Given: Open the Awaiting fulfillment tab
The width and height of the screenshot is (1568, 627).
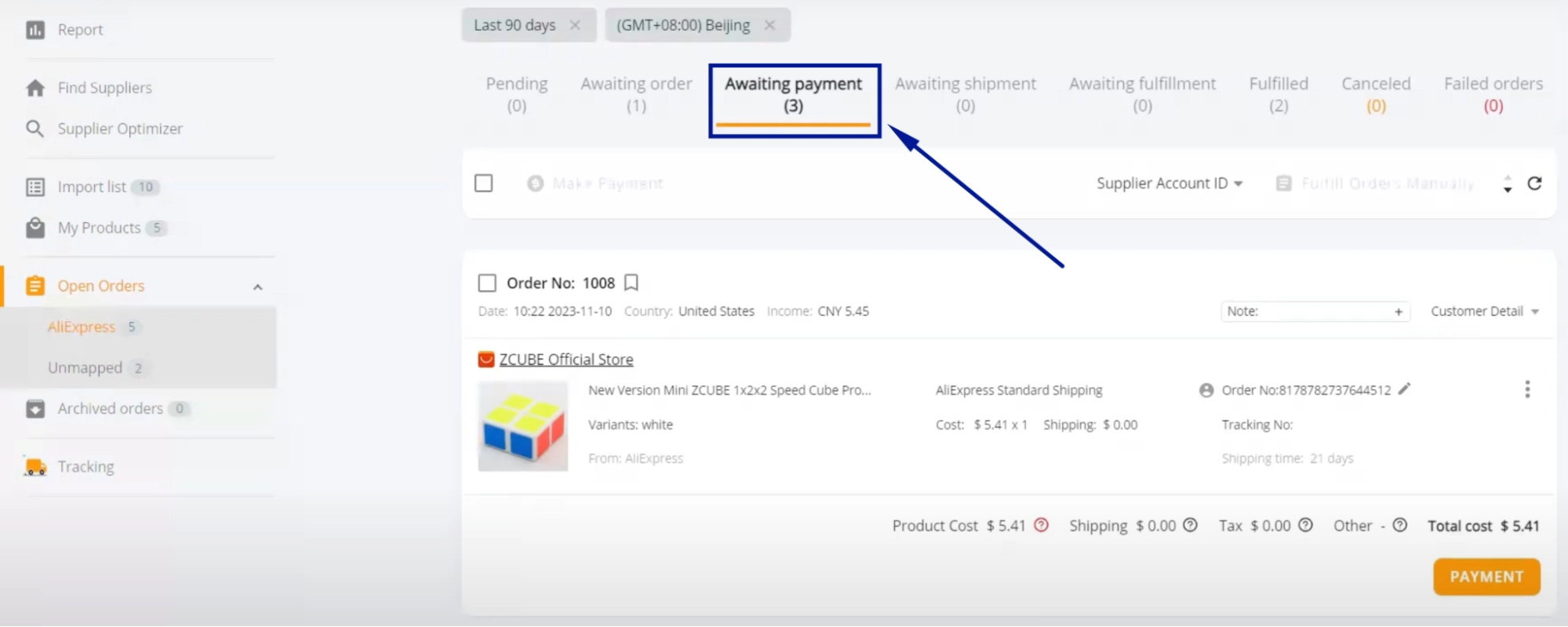Looking at the screenshot, I should tap(1142, 94).
